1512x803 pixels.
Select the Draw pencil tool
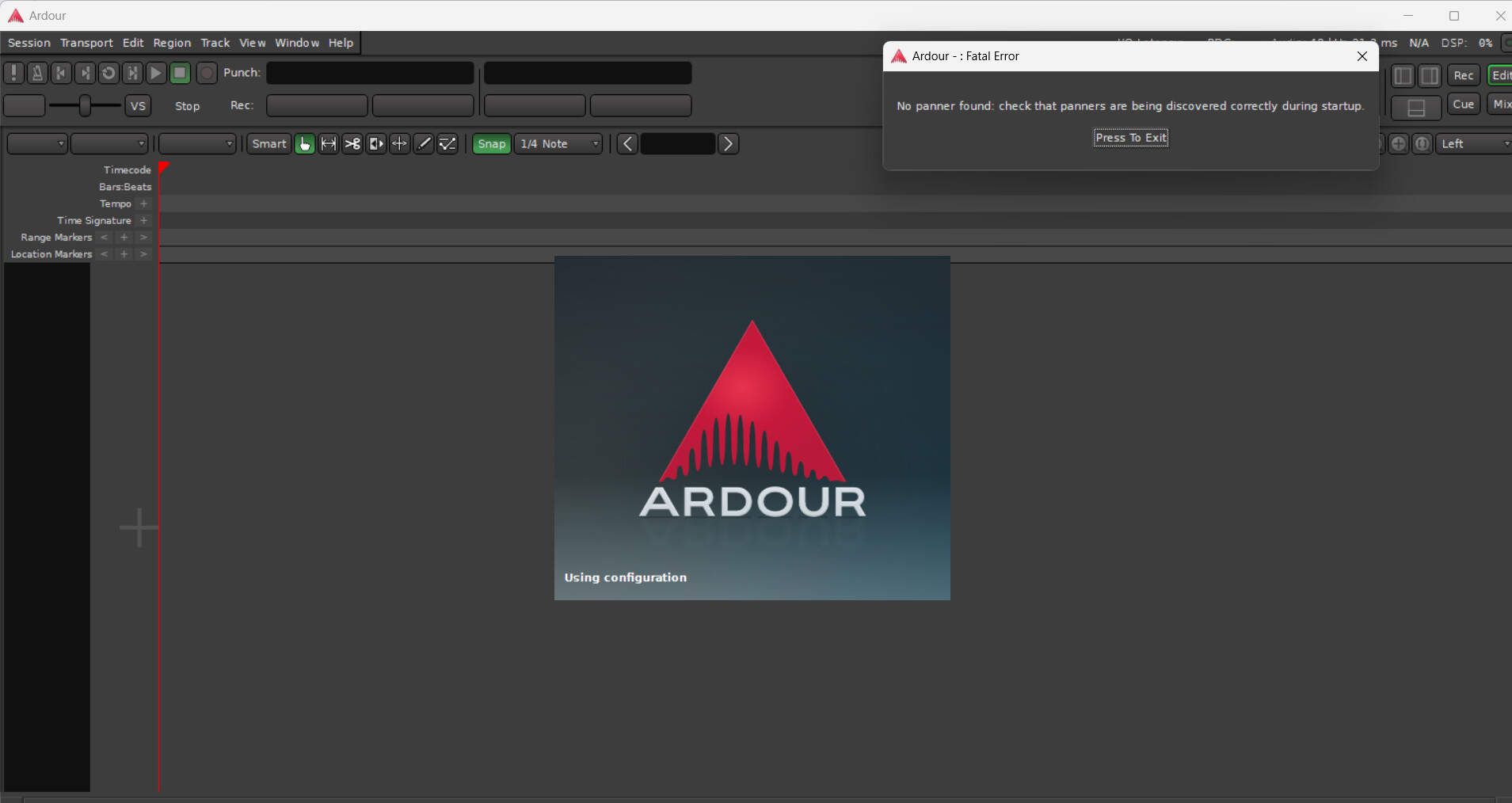424,143
